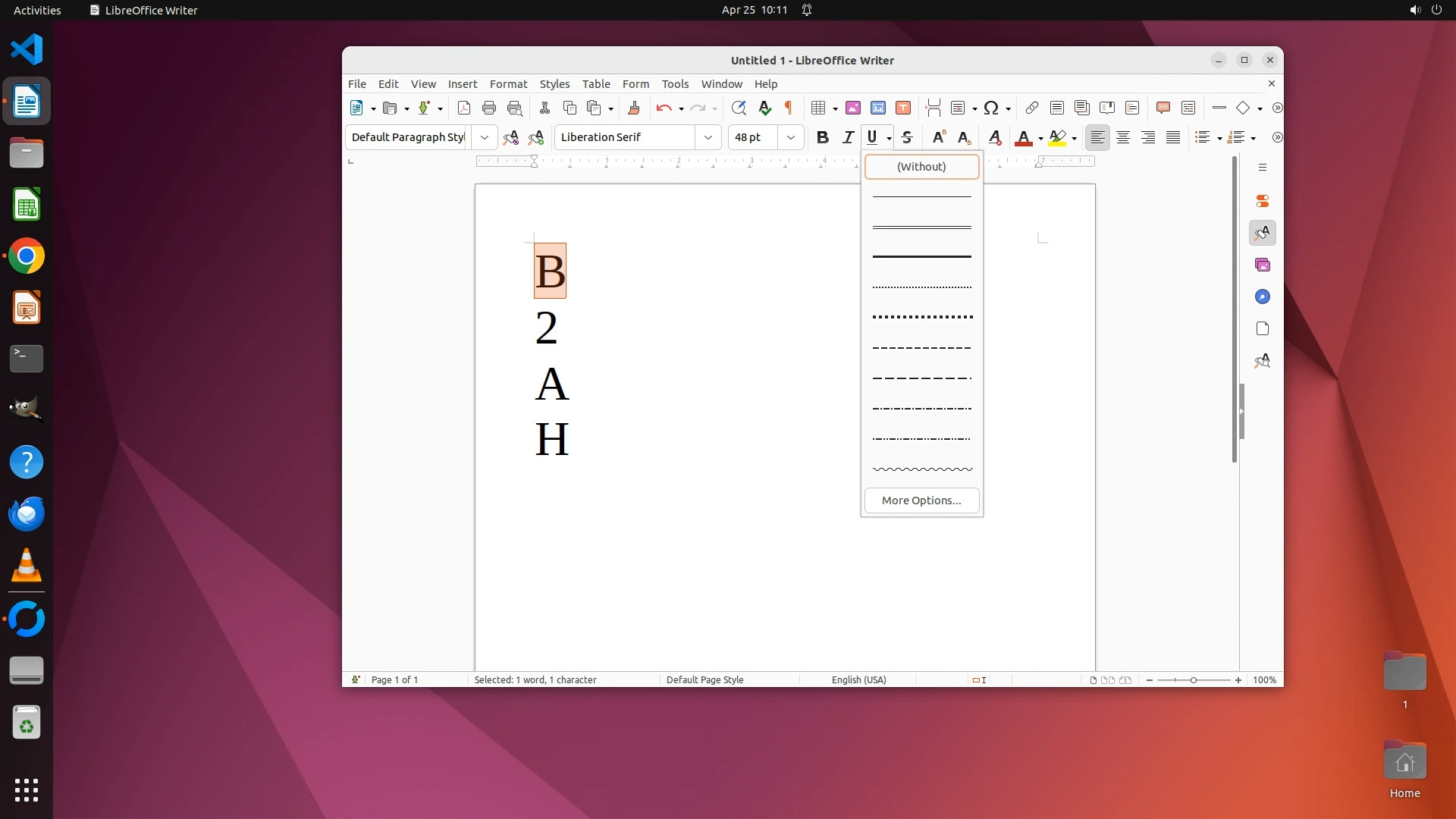Screen dimensions: 1456x819
Task: Click the Print toolbar icon
Action: [x=489, y=108]
